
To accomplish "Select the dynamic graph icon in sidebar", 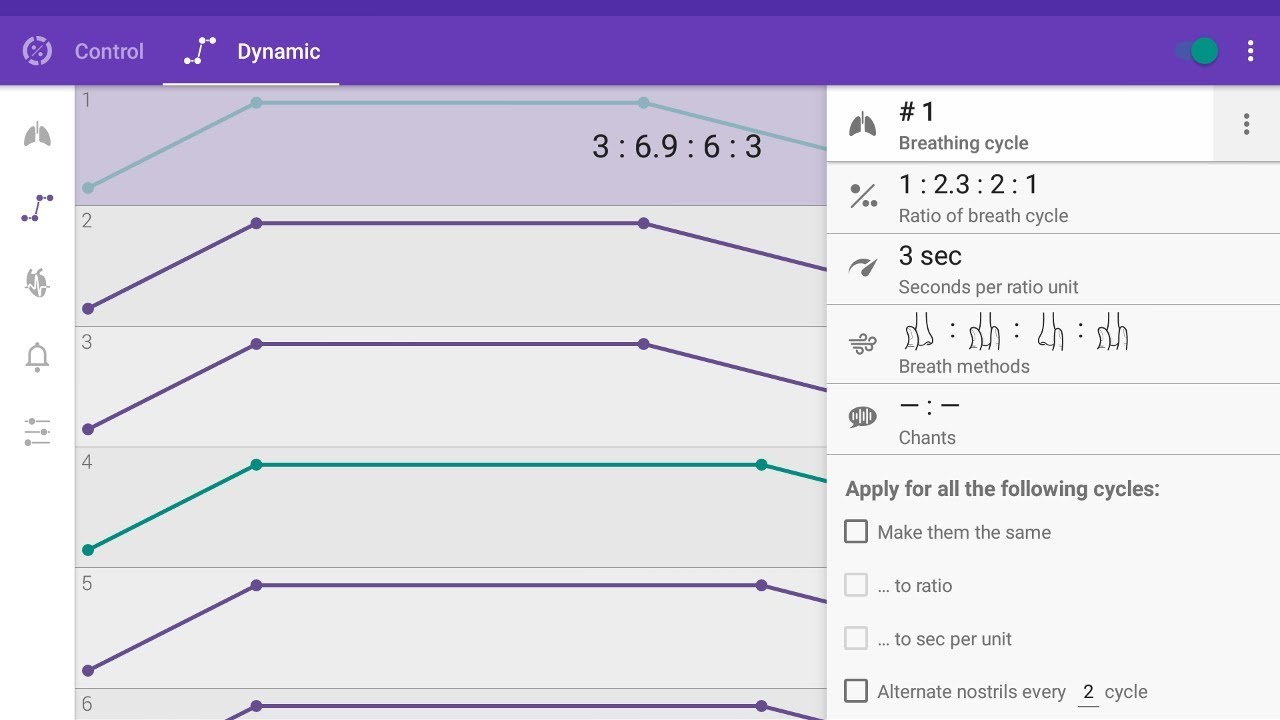I will click(x=37, y=208).
